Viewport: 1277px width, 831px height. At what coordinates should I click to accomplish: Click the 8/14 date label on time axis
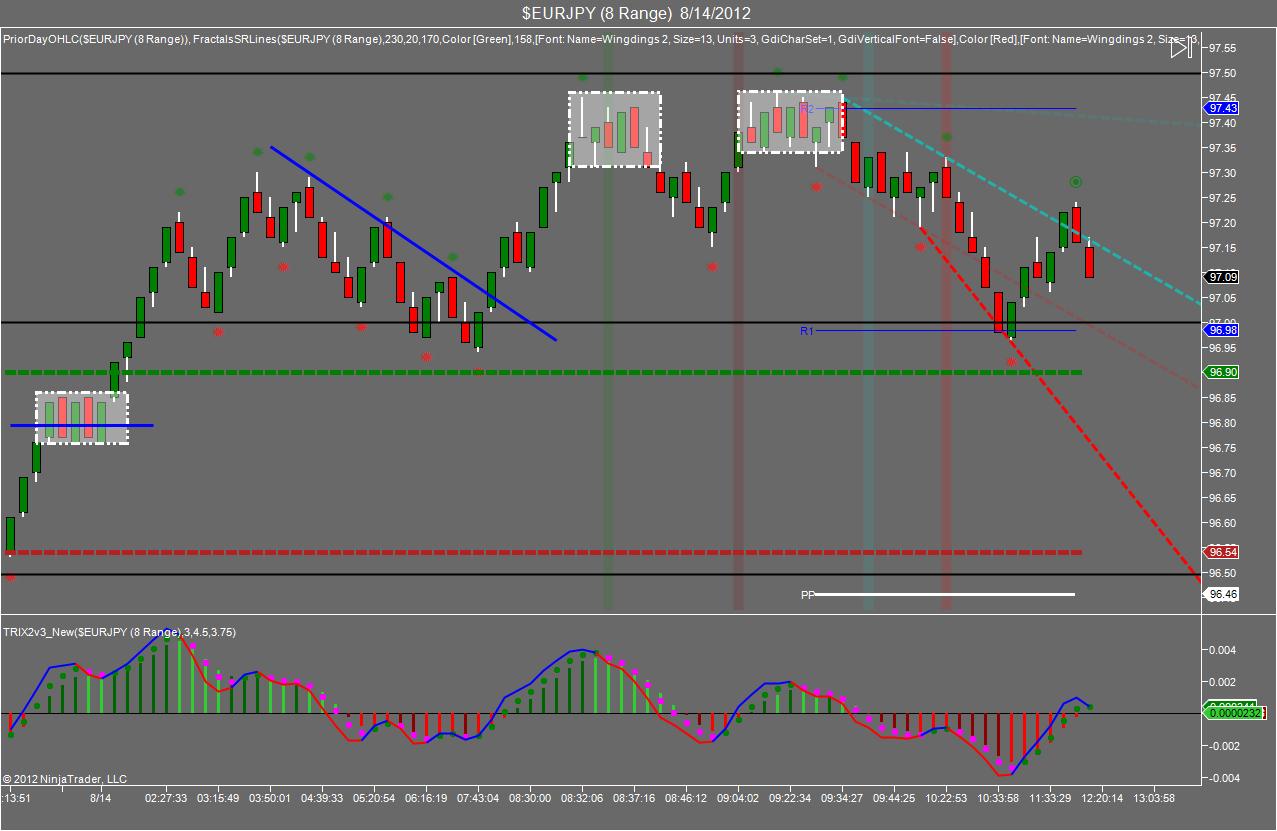(x=100, y=798)
